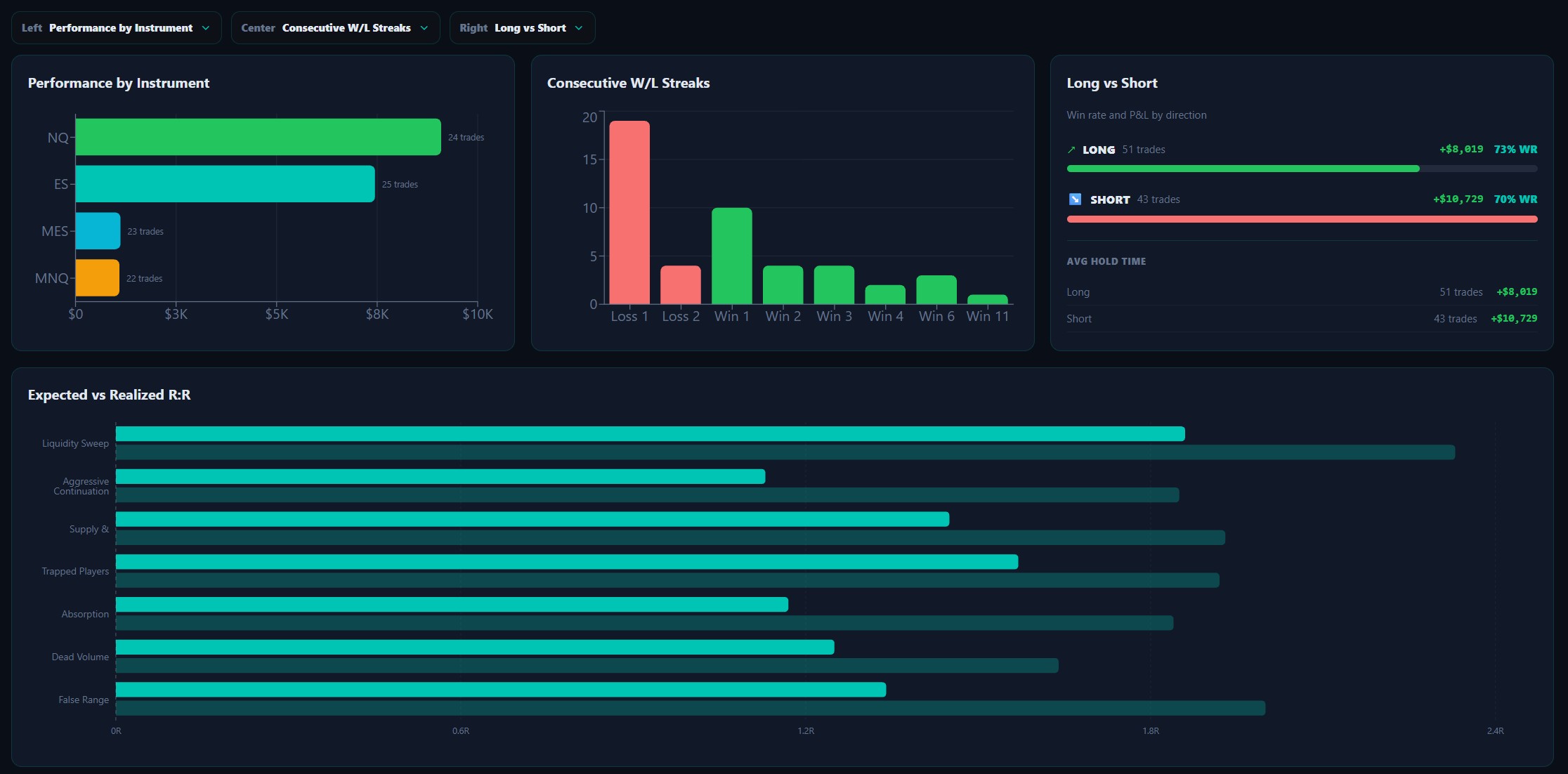Select the teal ES bar
Image resolution: width=1568 pixels, height=774 pixels.
225,184
